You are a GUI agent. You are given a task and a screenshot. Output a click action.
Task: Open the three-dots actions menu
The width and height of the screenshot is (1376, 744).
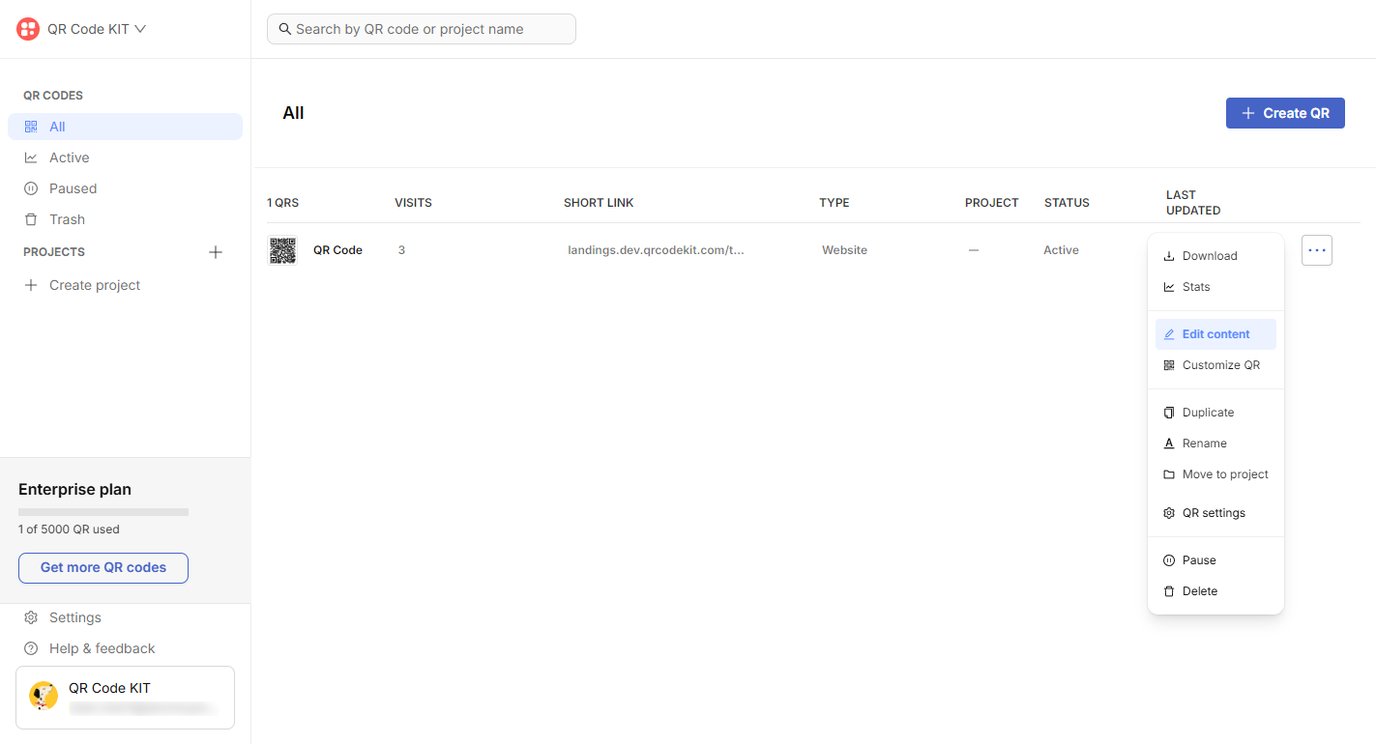tap(1316, 250)
